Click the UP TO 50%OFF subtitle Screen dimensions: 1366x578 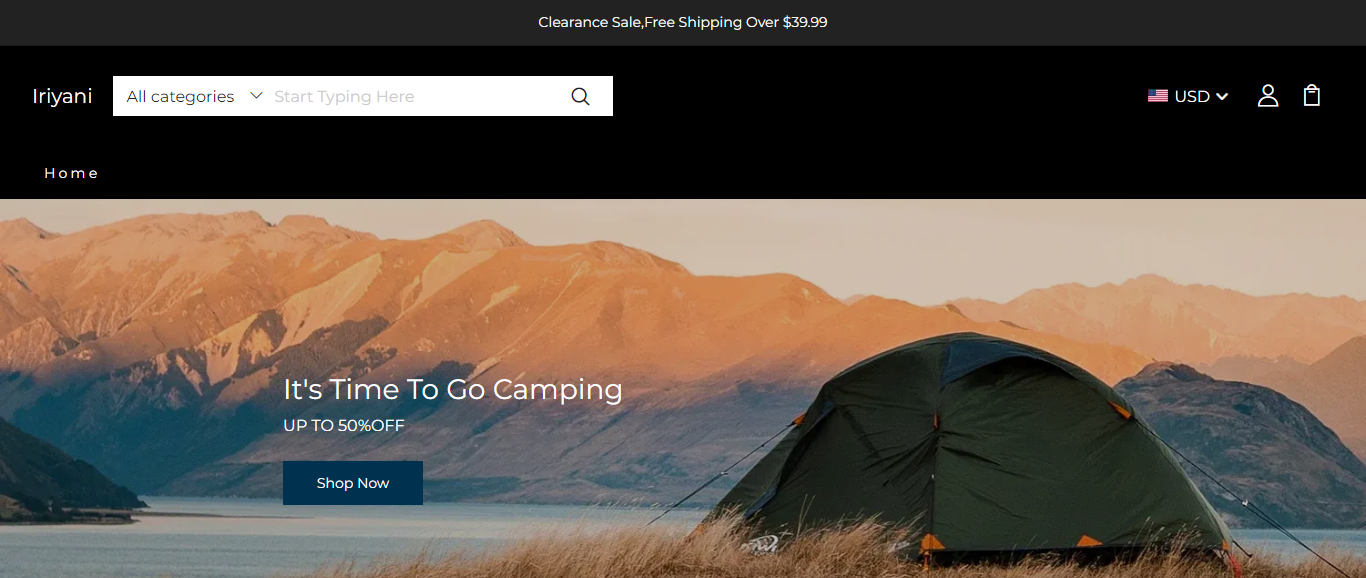[x=344, y=425]
